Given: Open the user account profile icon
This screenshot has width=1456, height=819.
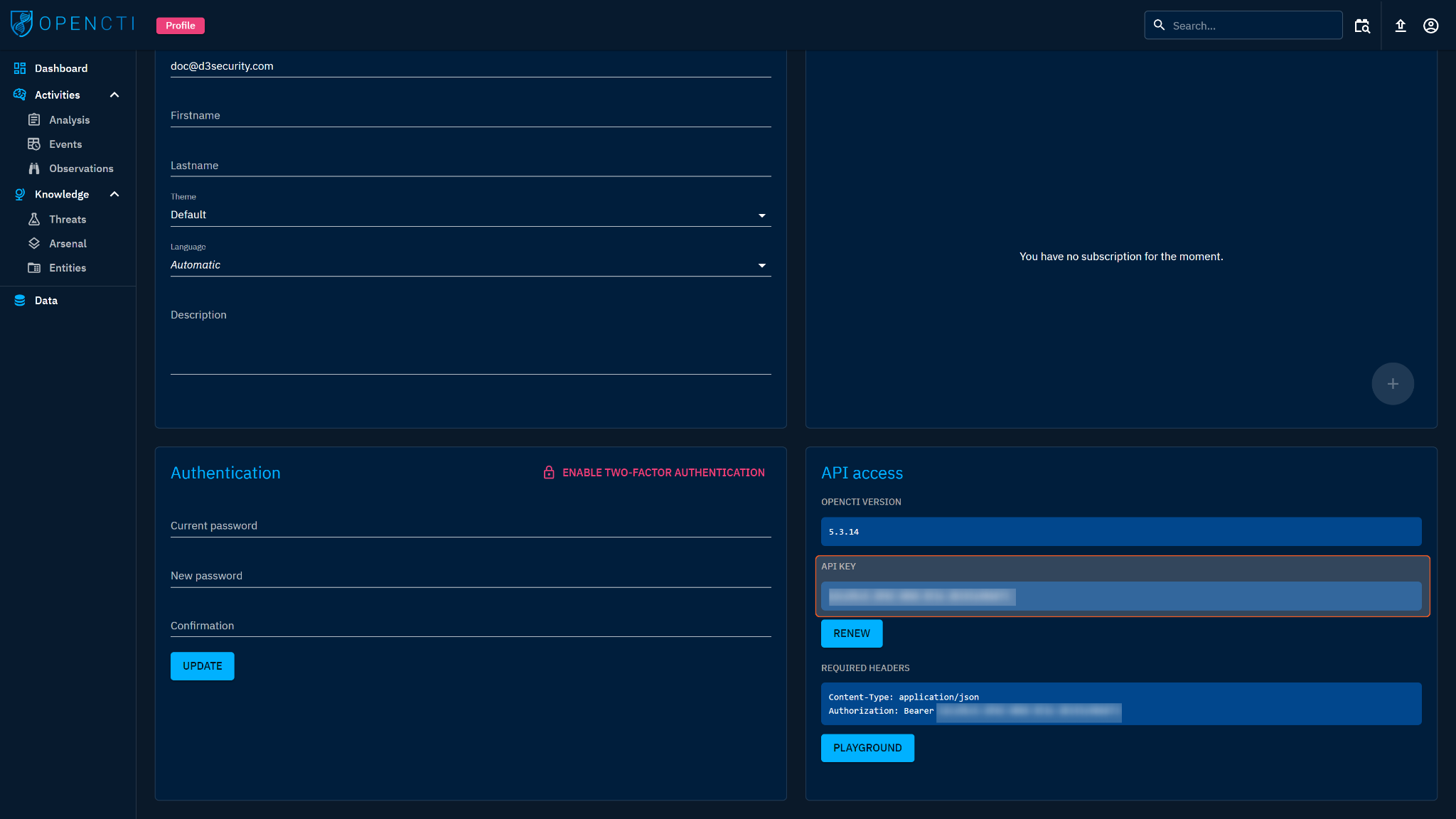Looking at the screenshot, I should click(1430, 26).
